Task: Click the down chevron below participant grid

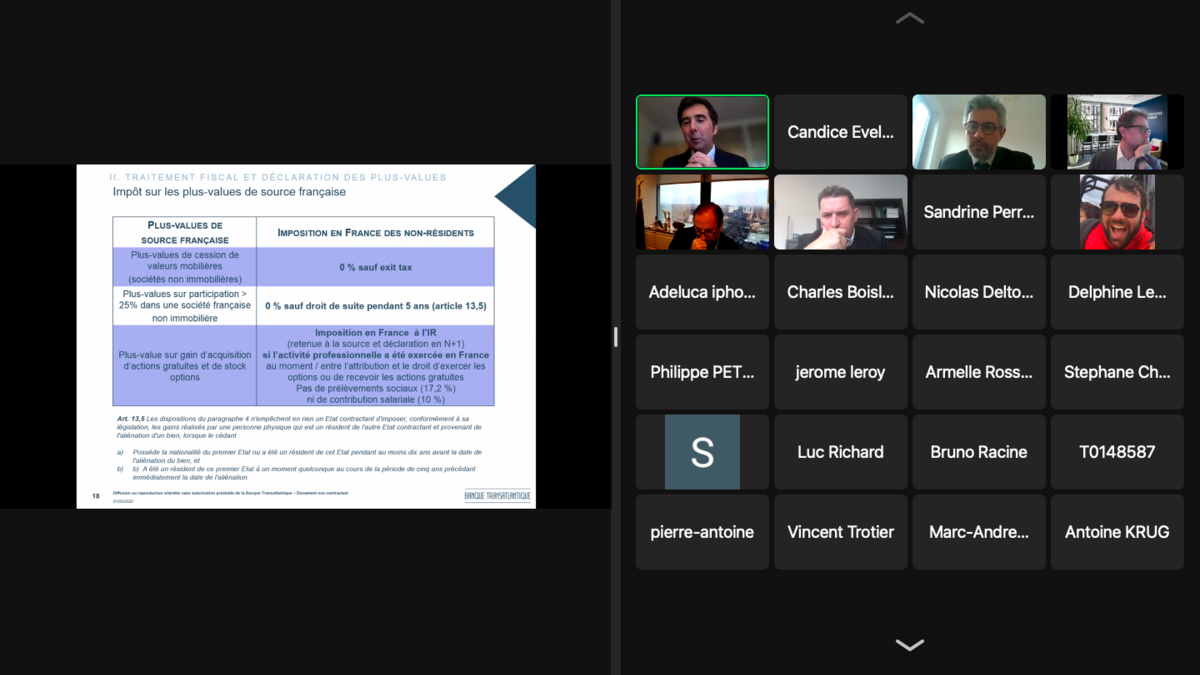Action: [909, 645]
